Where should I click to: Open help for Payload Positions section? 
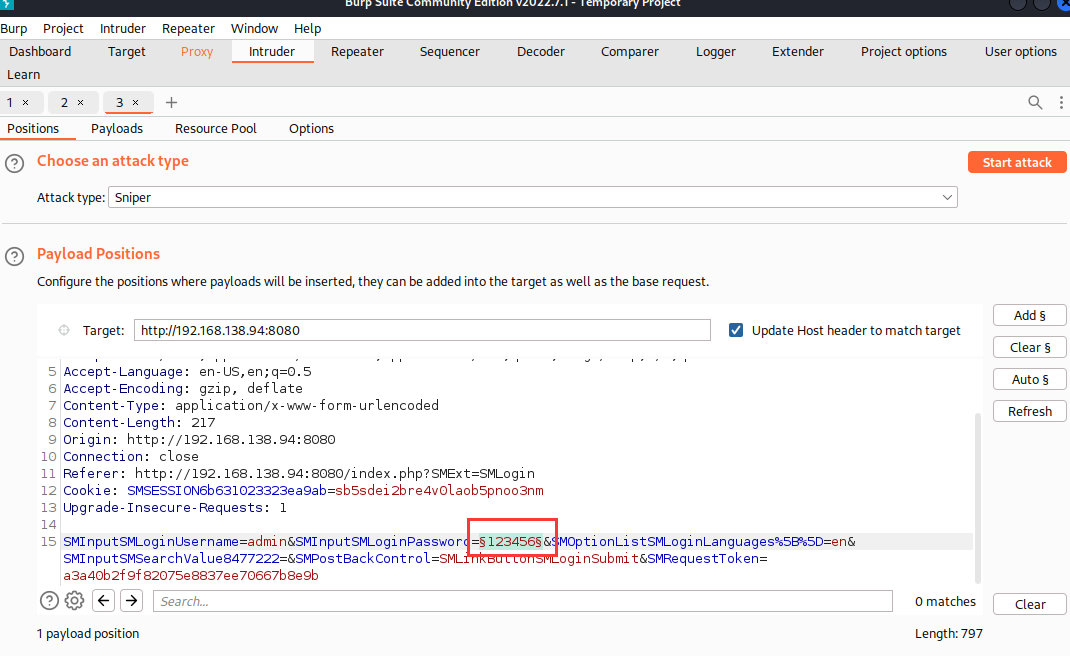tap(14, 257)
